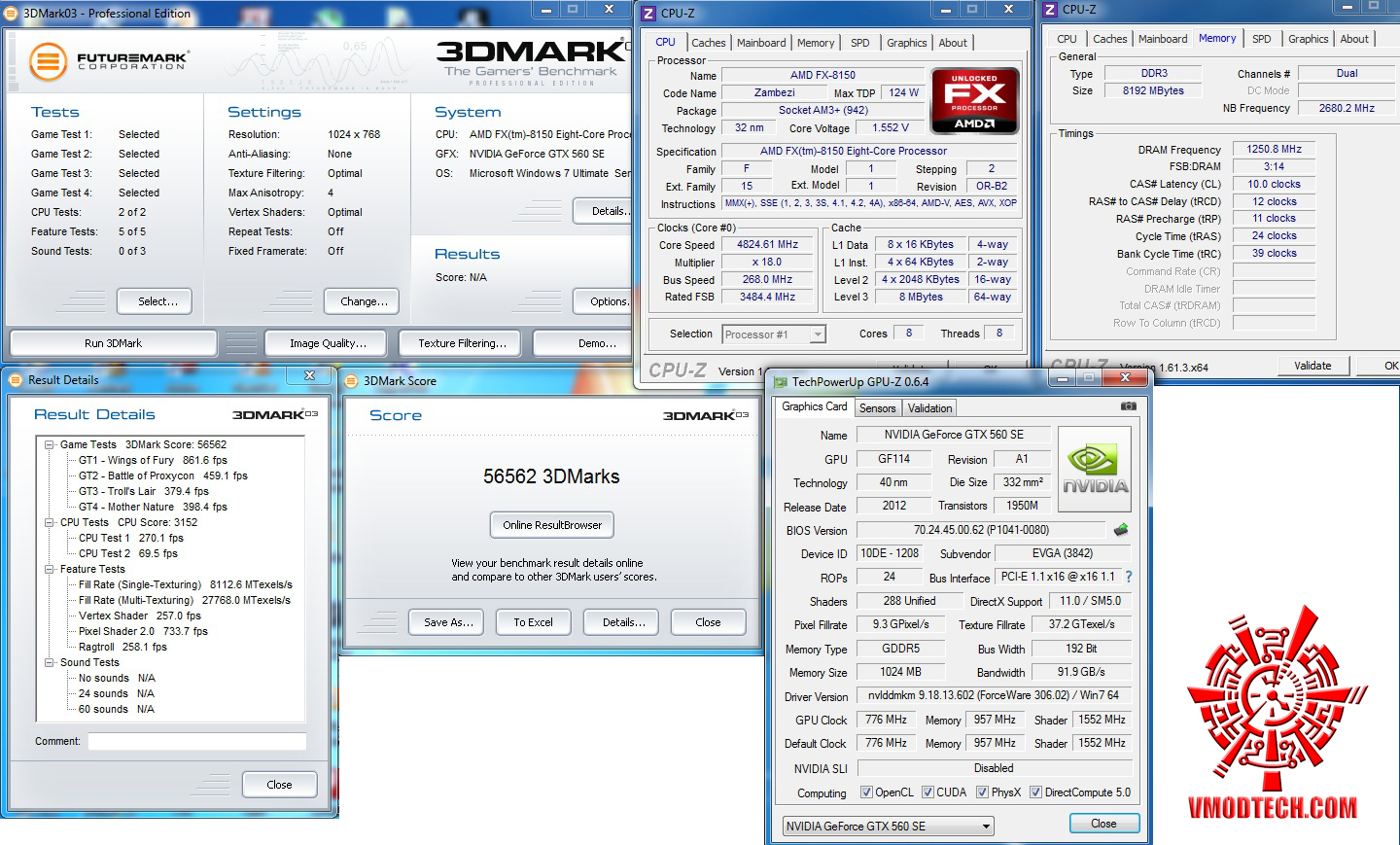1400x845 pixels.
Task: Click the AMD FX processor logo
Action: (974, 100)
